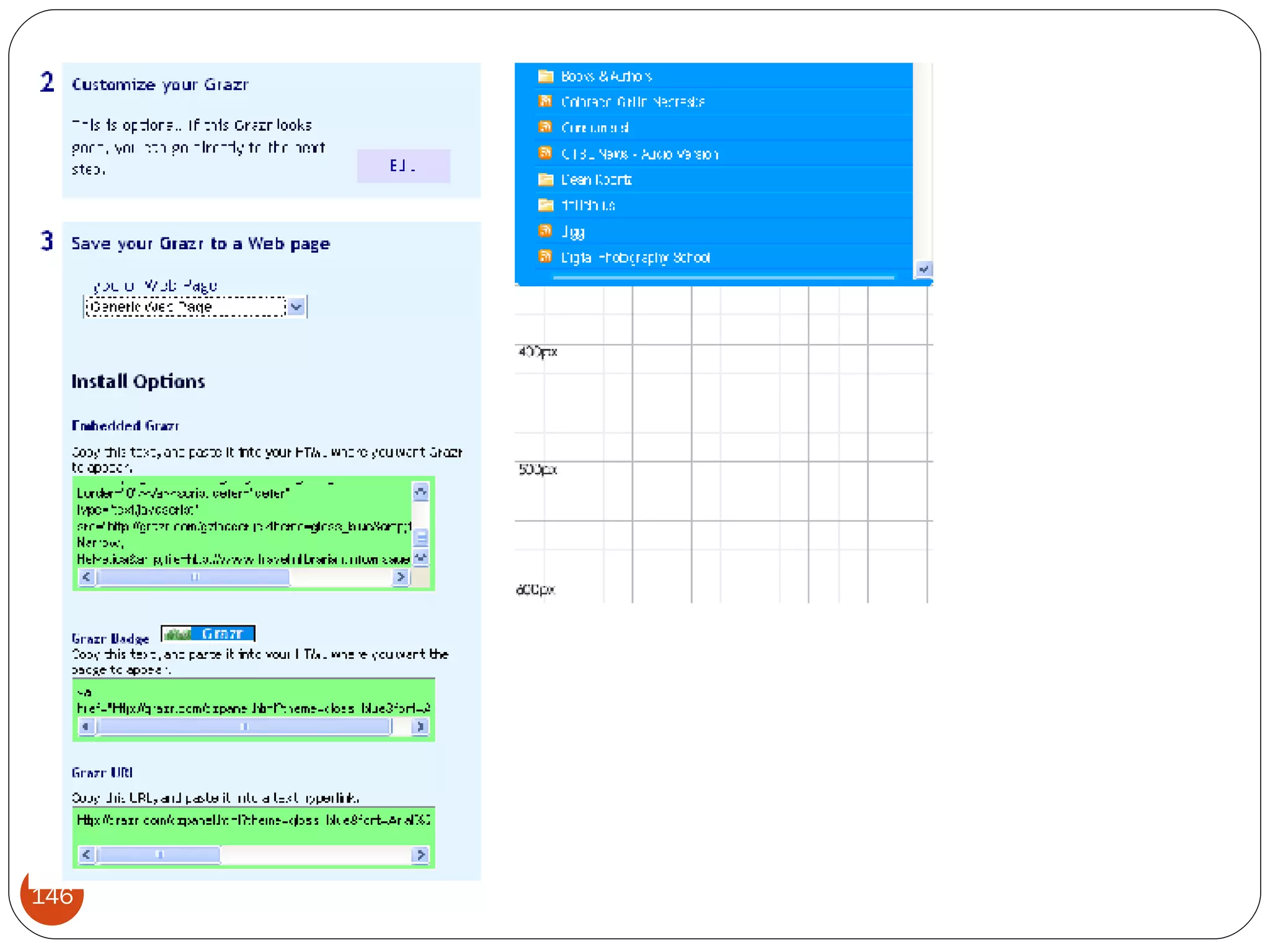Viewport: 1270px width, 952px height.
Task: Click the Grazr badge image
Action: pyautogui.click(x=208, y=633)
